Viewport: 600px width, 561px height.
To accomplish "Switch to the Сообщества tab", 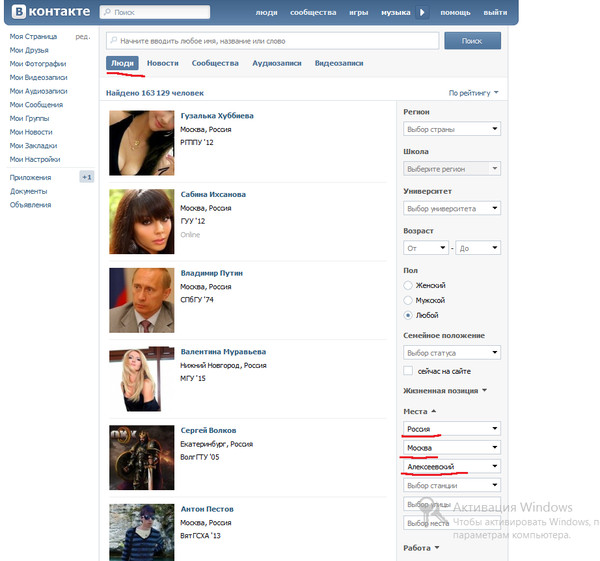I will [215, 63].
